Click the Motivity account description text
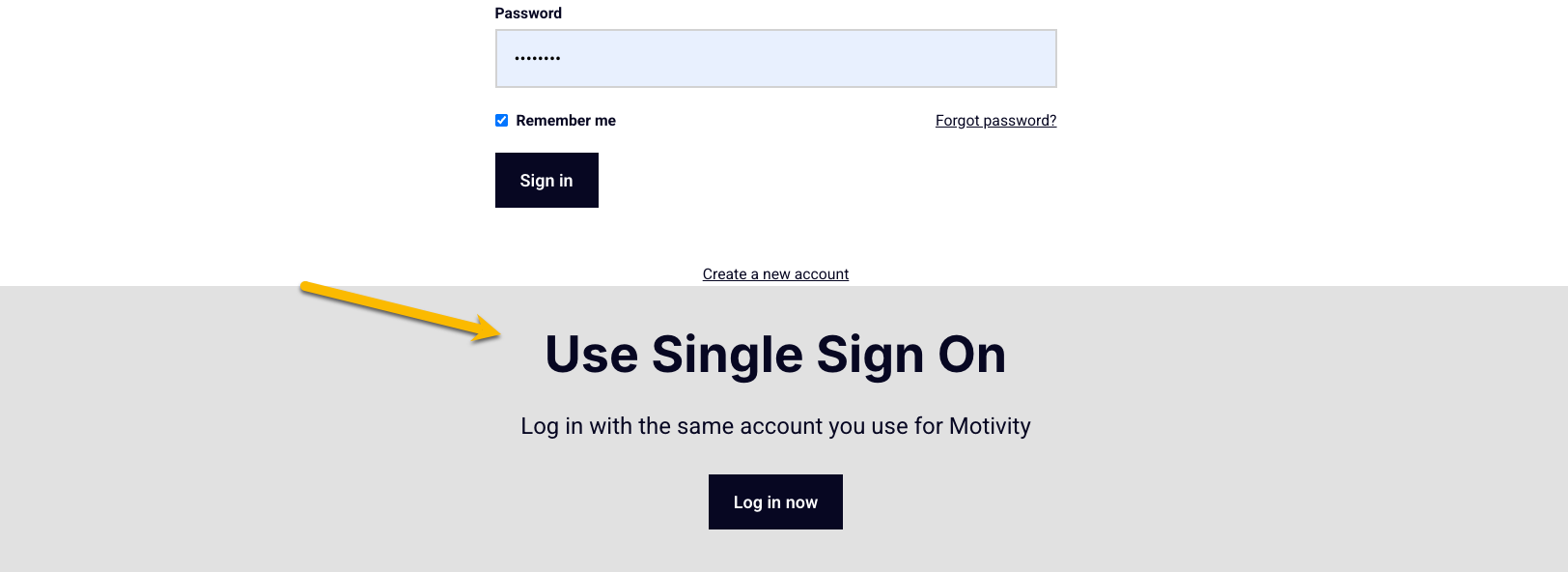 point(775,426)
